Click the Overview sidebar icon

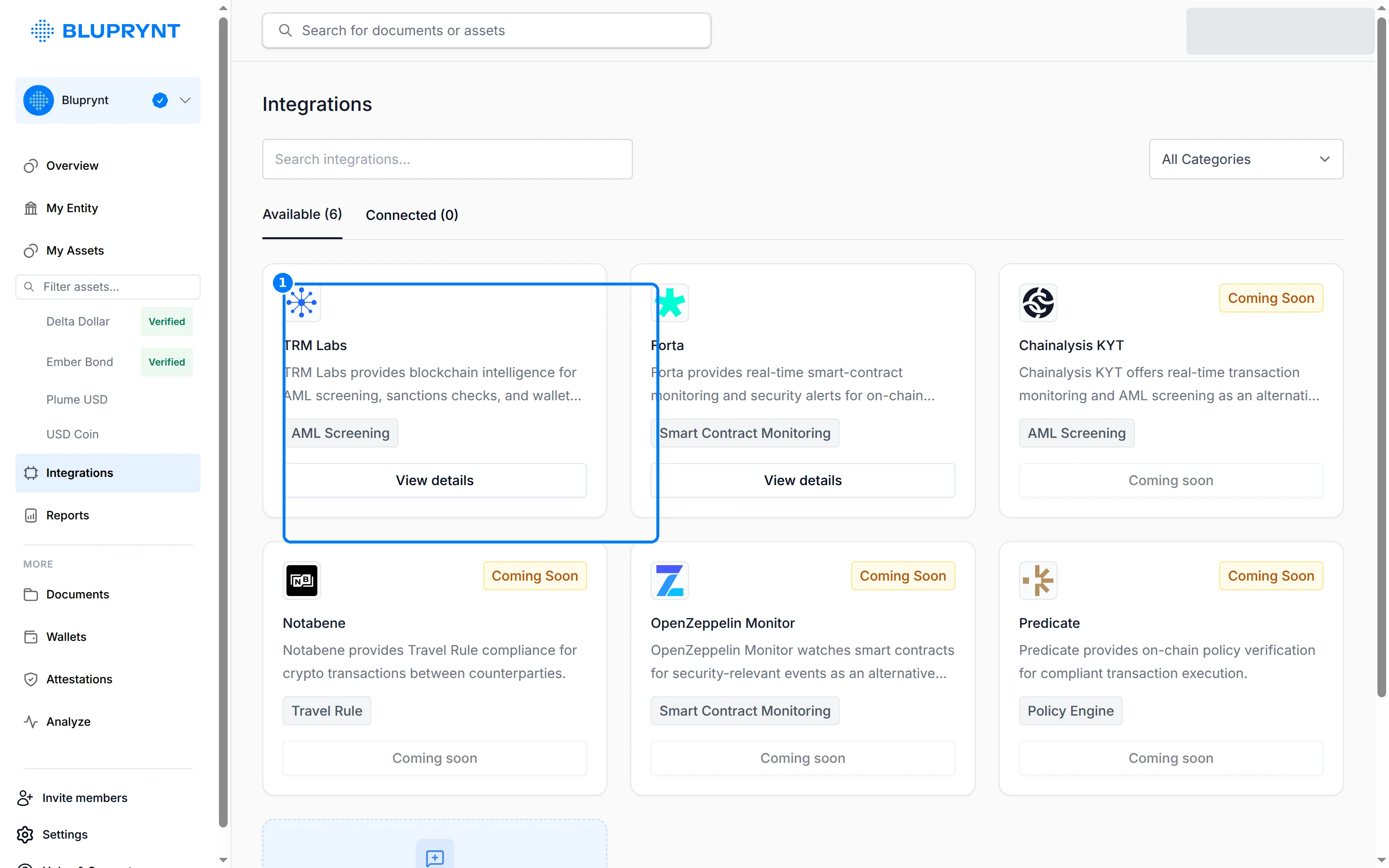31,166
